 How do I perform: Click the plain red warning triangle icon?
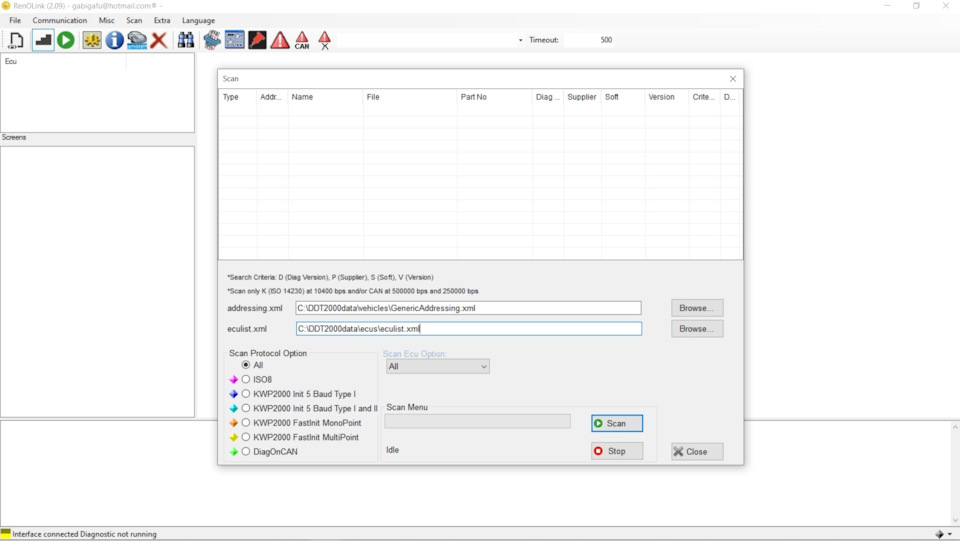coord(280,40)
